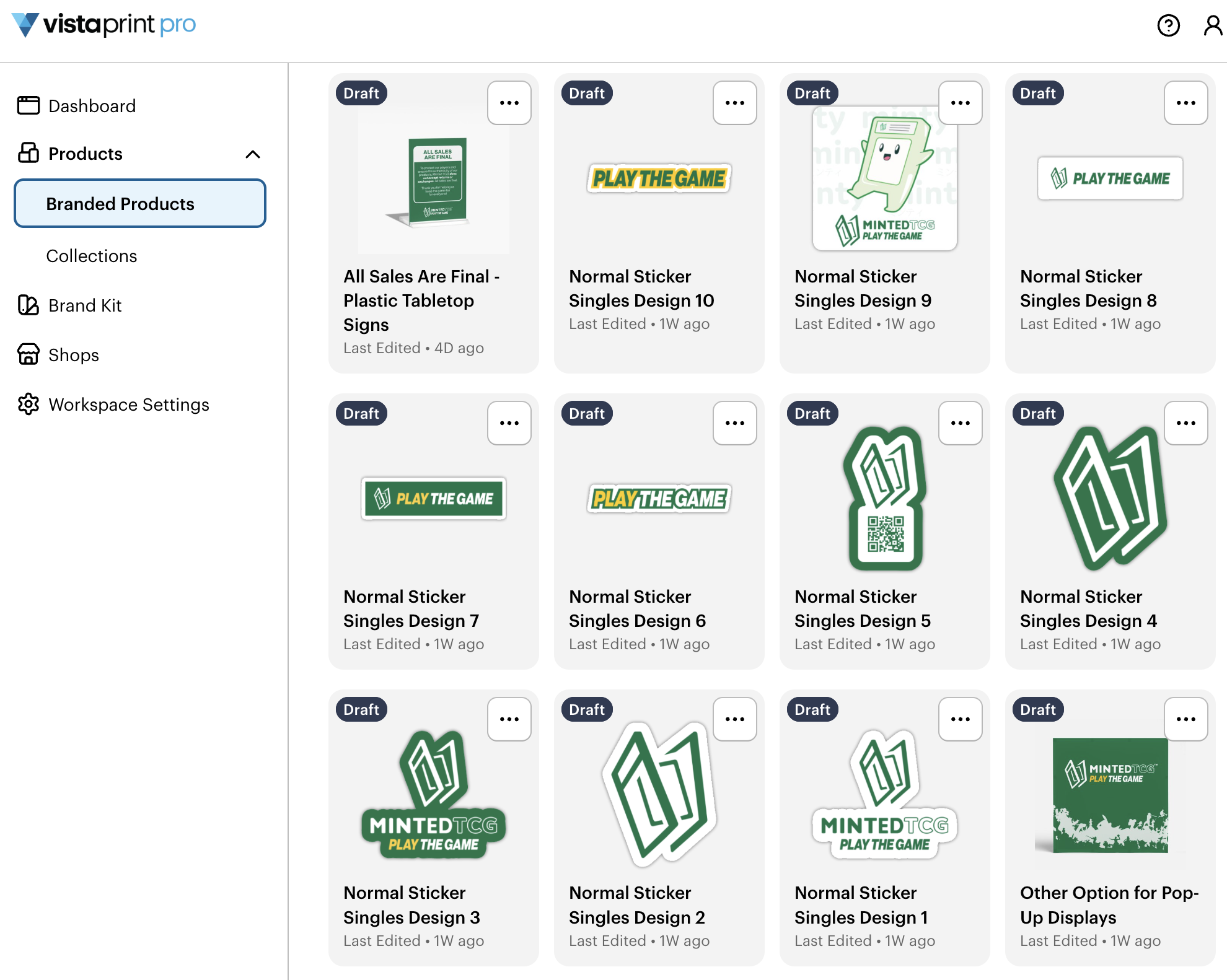Click the Brand Kit sidebar icon
This screenshot has height=980, width=1227.
pos(29,305)
